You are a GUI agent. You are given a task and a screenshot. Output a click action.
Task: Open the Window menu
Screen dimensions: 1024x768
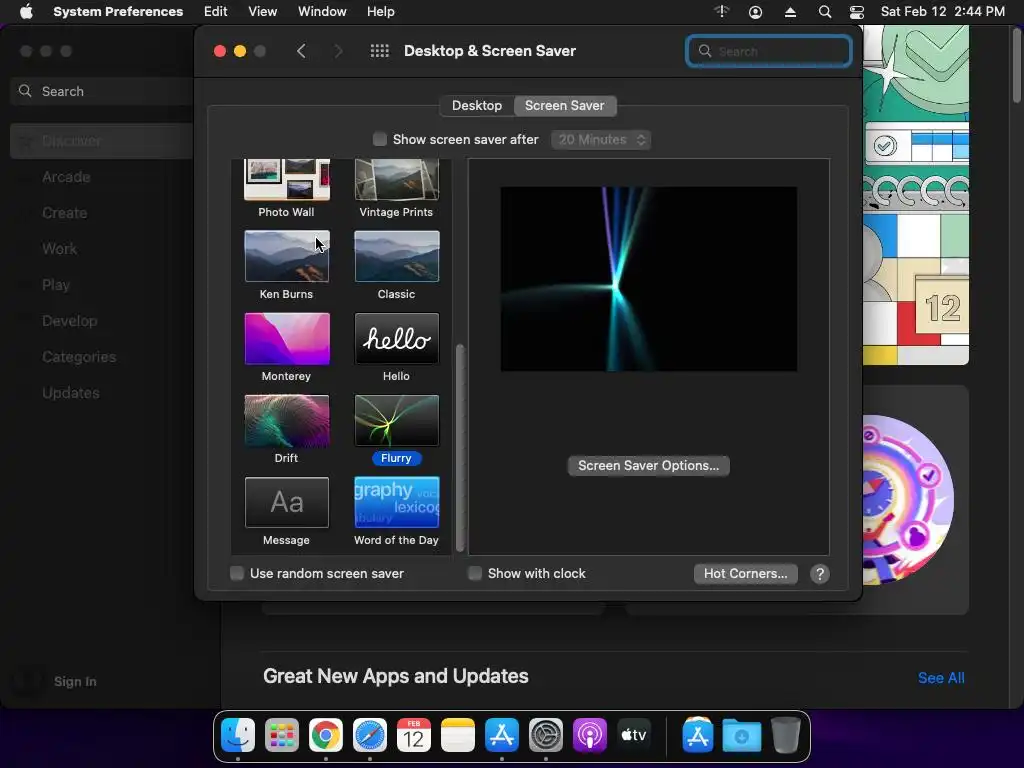(x=322, y=12)
